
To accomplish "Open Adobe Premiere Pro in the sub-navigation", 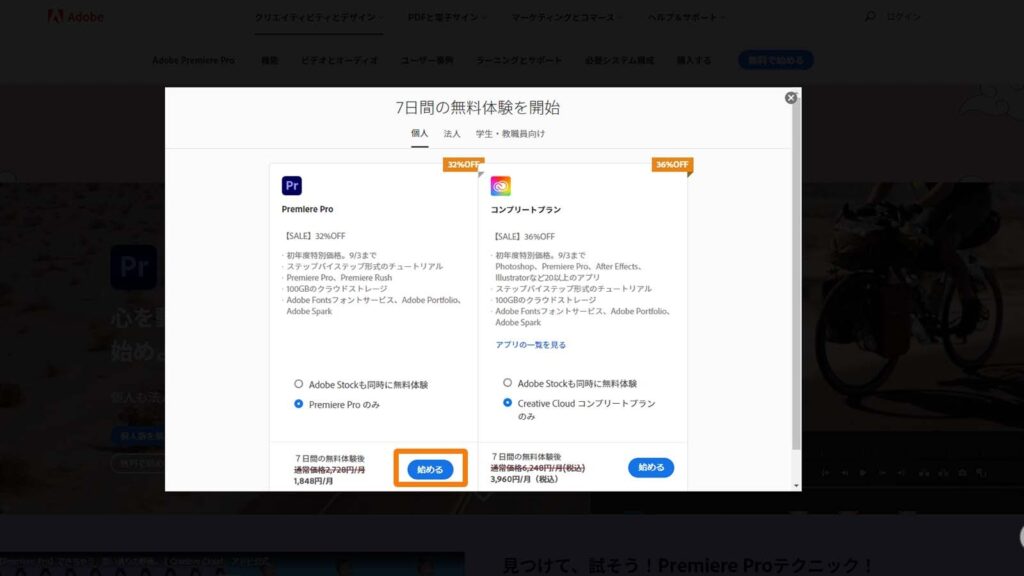I will tap(193, 60).
